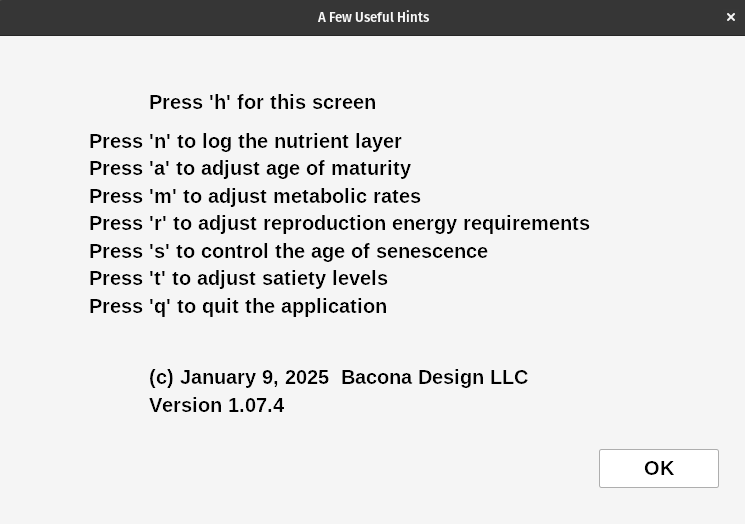
Task: Click the '(c)' copyright symbol text
Action: coord(161,377)
